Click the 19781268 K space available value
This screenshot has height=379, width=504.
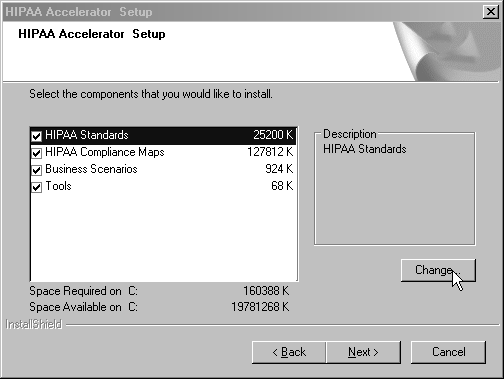[x=260, y=307]
